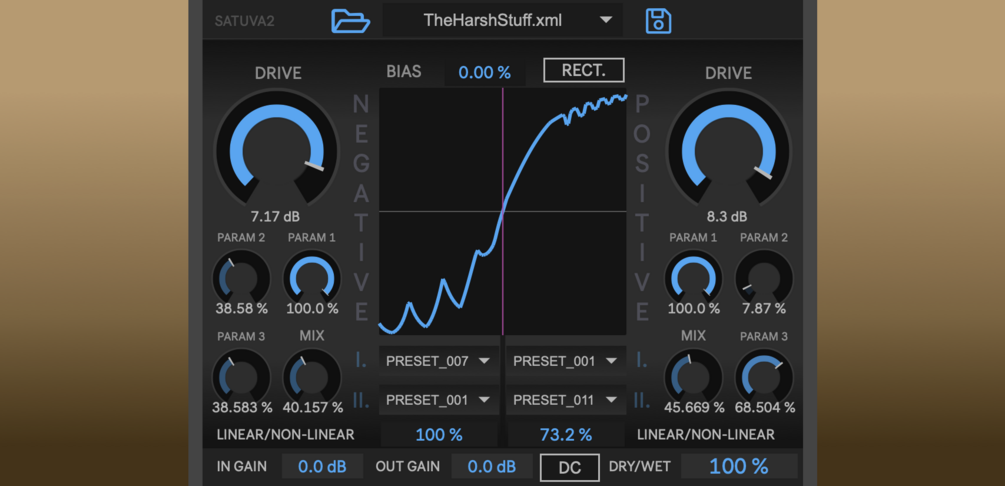Click Positive PARAM 3 knob at 68.504 %

(764, 377)
